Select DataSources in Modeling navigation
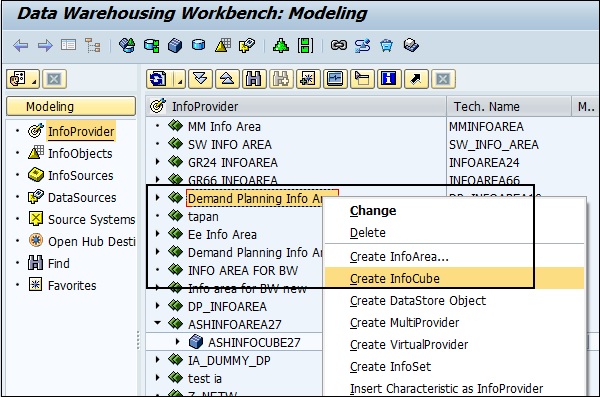The height and width of the screenshot is (397, 600). (82, 198)
